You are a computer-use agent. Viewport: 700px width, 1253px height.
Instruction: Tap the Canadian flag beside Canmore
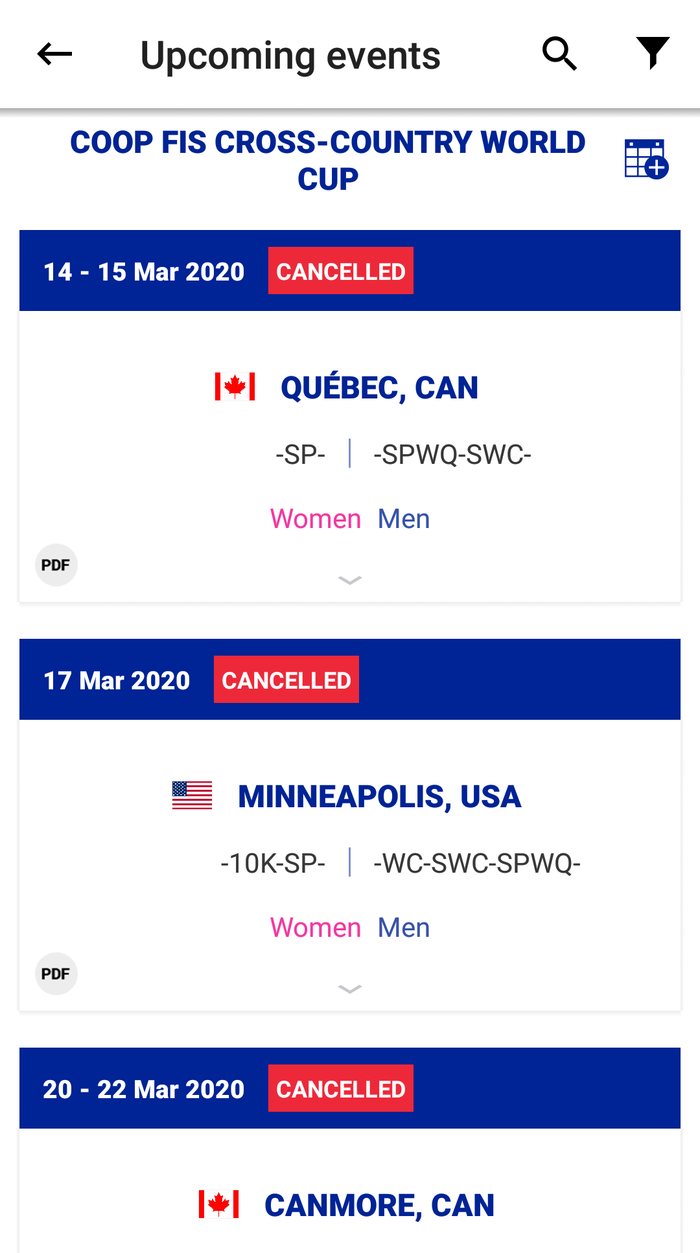coord(219,1205)
